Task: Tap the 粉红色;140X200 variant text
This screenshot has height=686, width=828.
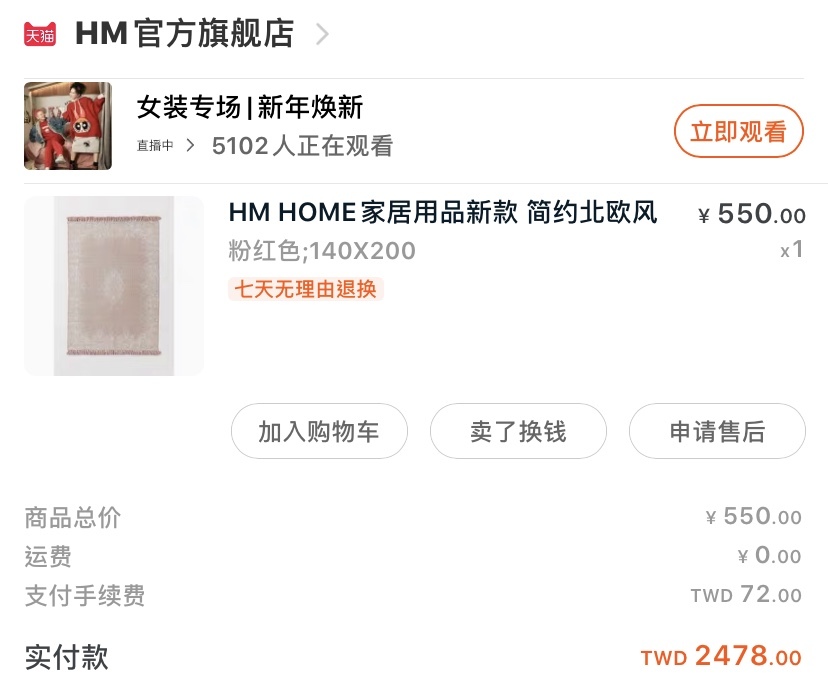Action: [x=322, y=250]
